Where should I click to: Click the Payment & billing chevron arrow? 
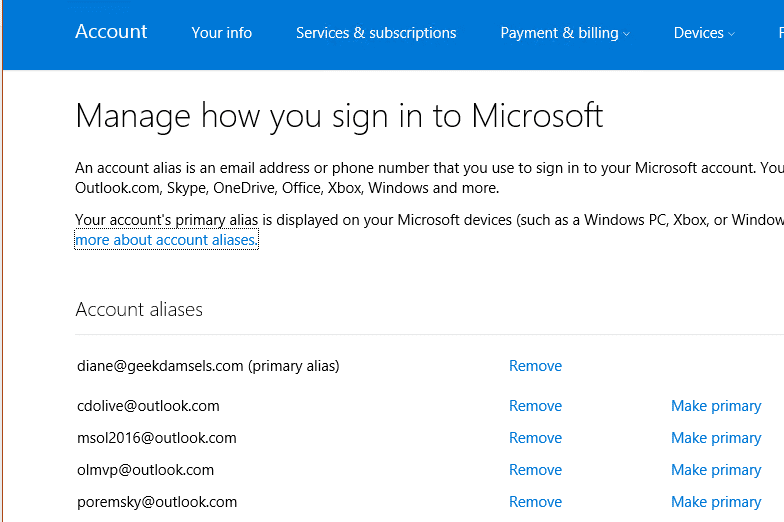click(626, 34)
